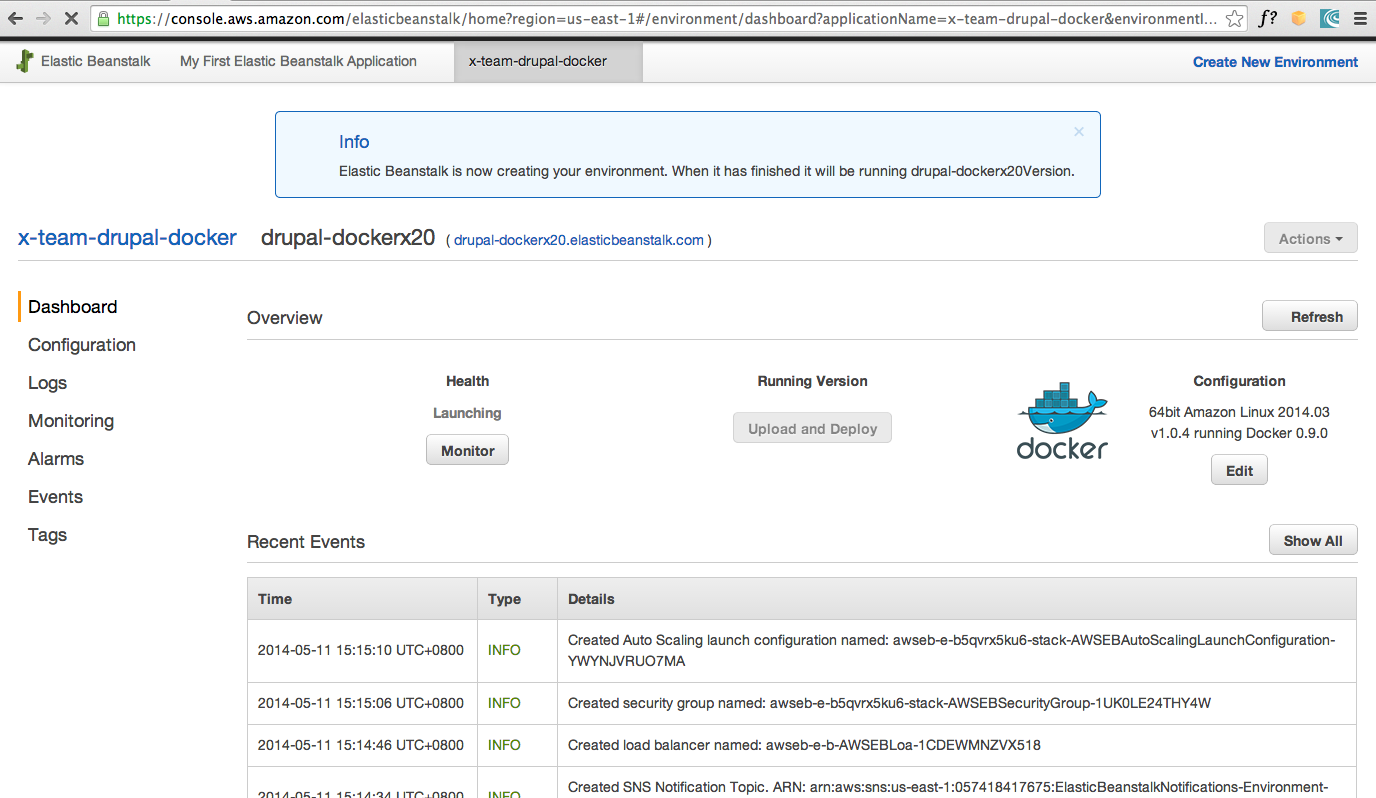Click the Created SNS Notification Topic text
1376x798 pixels.
pyautogui.click(x=947, y=787)
